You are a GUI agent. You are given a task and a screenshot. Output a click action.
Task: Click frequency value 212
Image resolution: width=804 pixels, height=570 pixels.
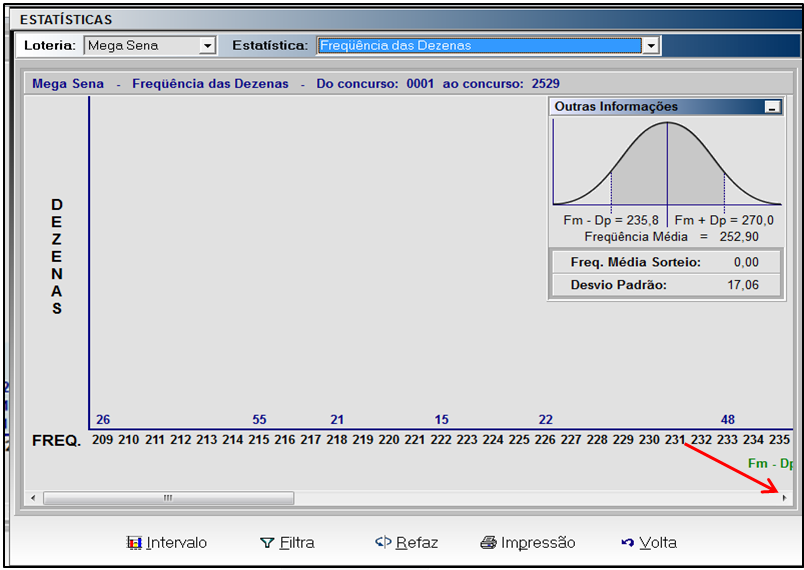coord(180,440)
